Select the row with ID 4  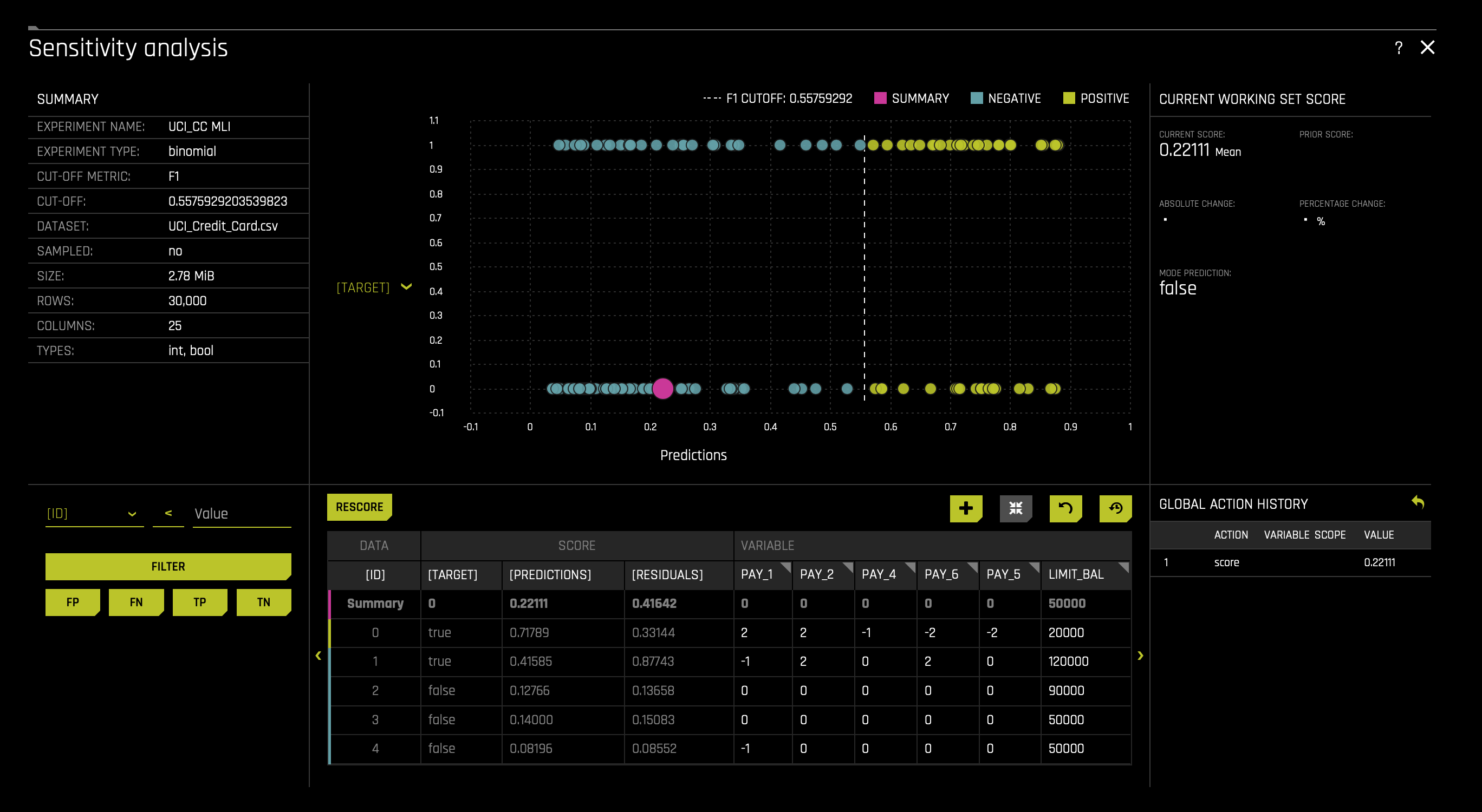(730, 748)
